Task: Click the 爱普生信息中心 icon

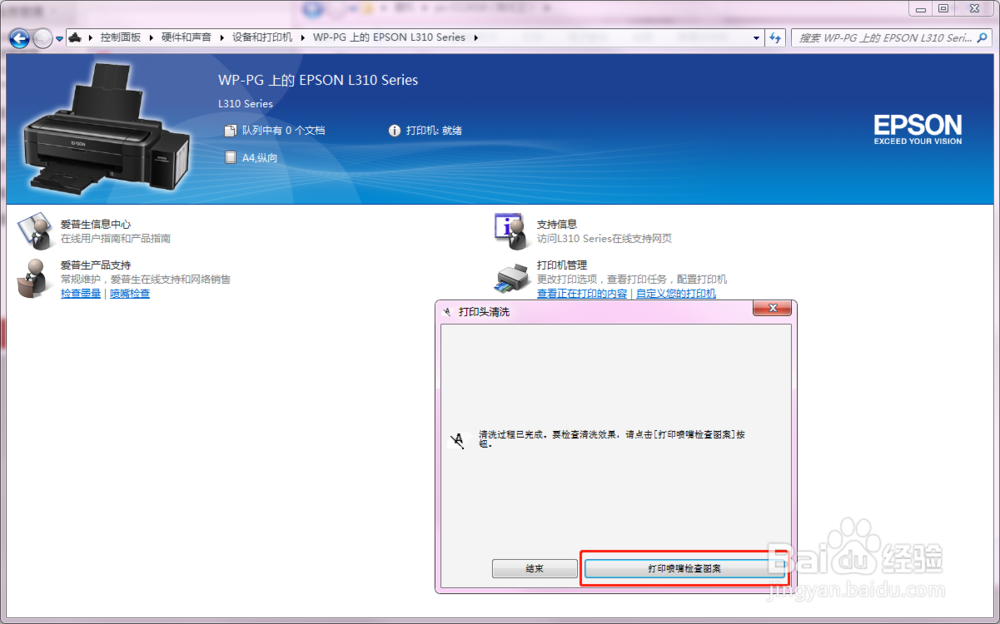Action: tap(35, 230)
